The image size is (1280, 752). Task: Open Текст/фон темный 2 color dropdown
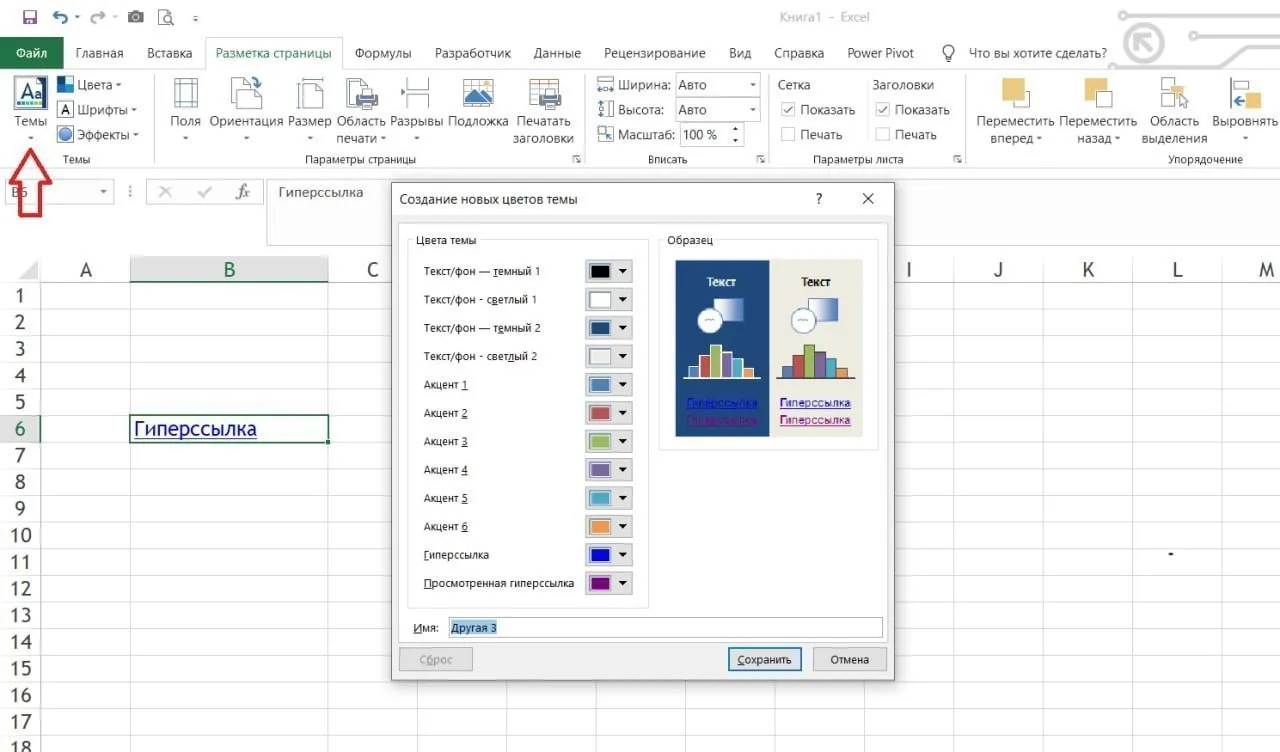point(623,328)
